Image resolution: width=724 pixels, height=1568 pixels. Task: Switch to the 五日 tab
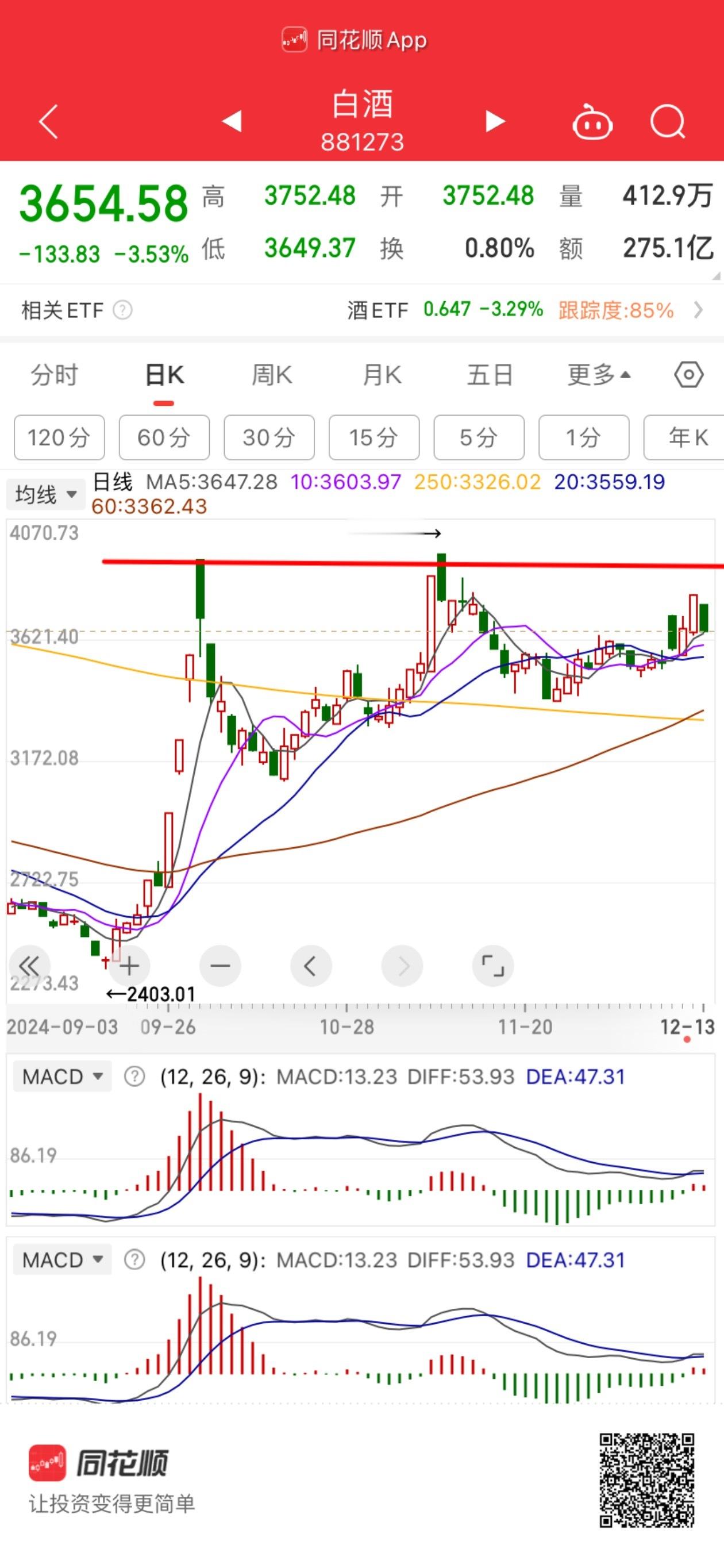pos(490,375)
